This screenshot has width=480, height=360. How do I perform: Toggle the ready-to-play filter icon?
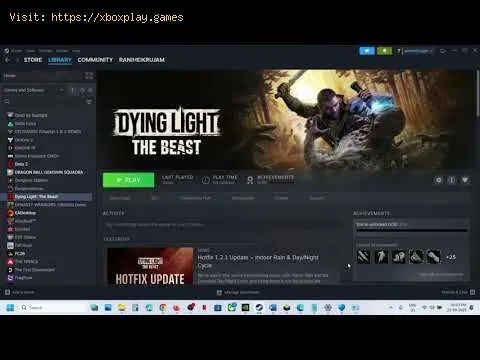pos(90,90)
